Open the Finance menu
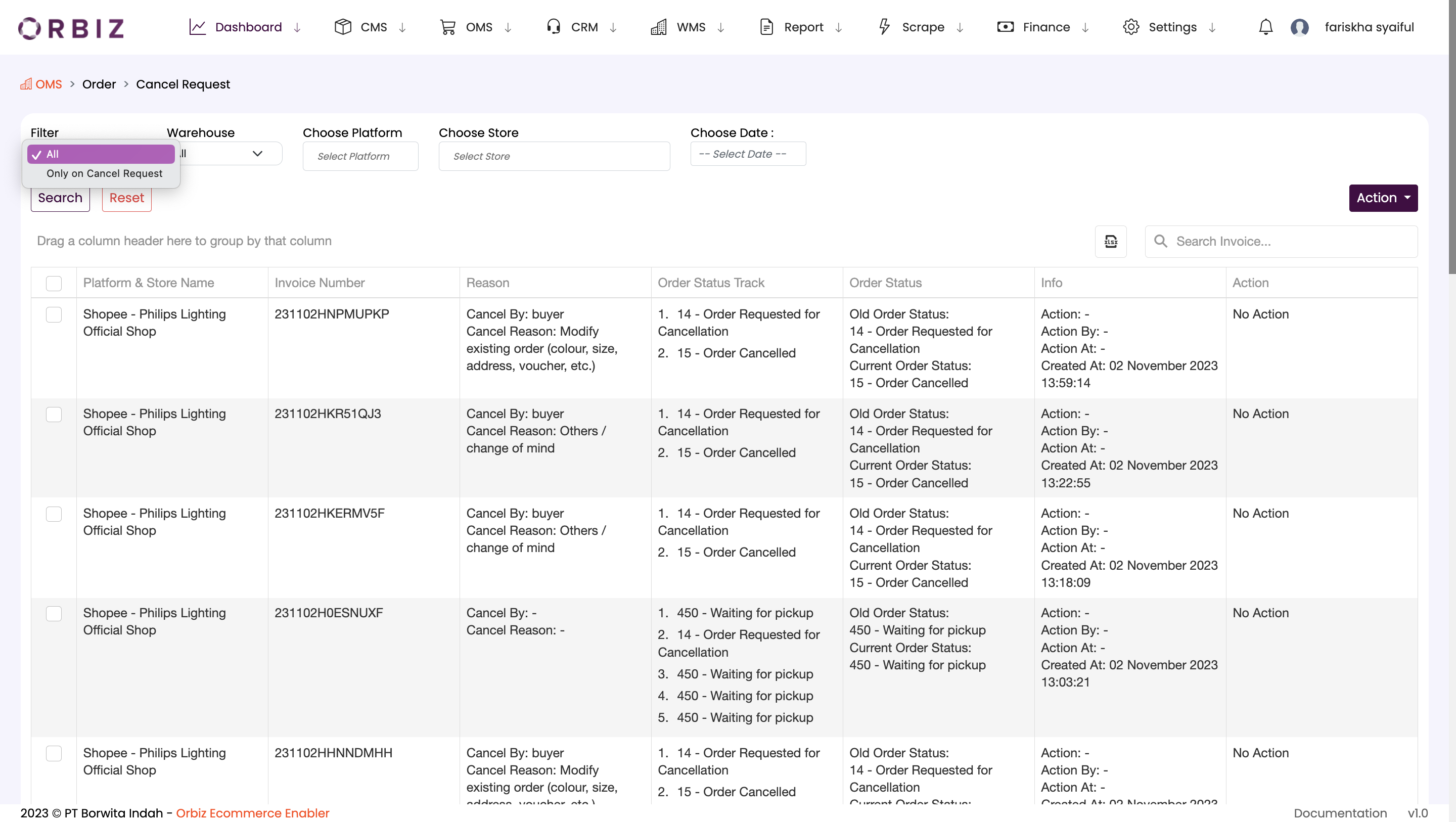Image resolution: width=1456 pixels, height=822 pixels. pos(1046,27)
